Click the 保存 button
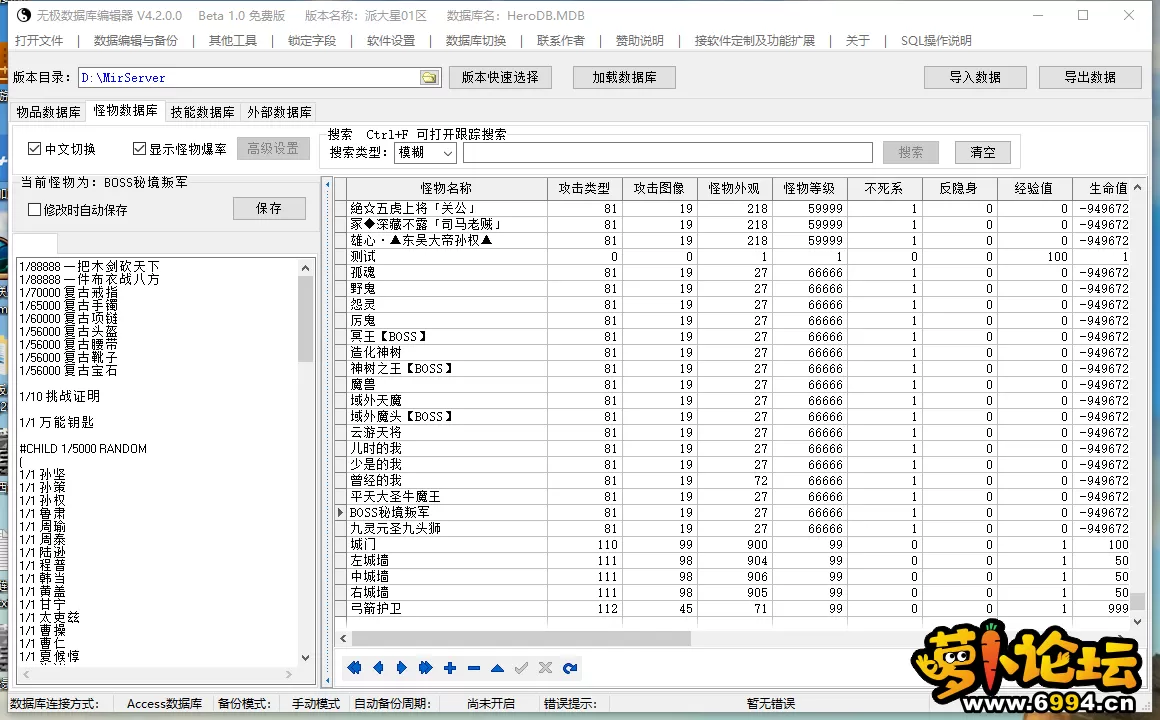1160x720 pixels. pyautogui.click(x=269, y=209)
